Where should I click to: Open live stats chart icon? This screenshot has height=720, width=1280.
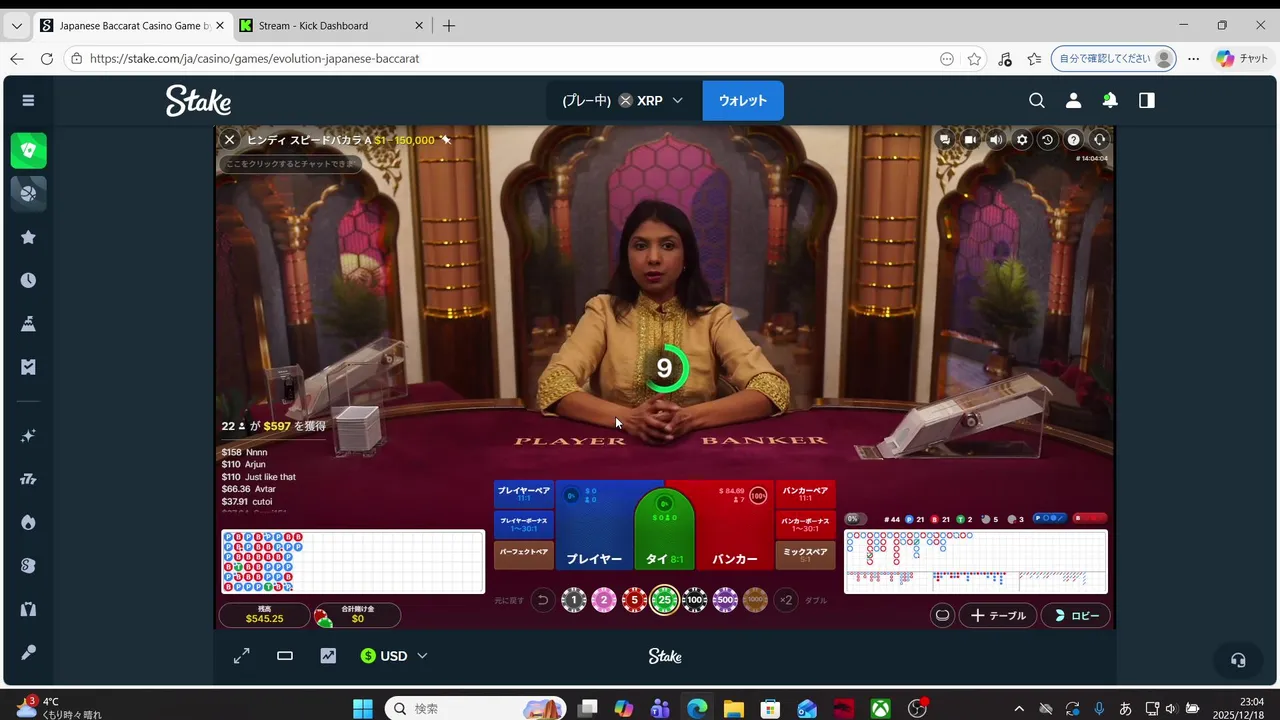[328, 656]
